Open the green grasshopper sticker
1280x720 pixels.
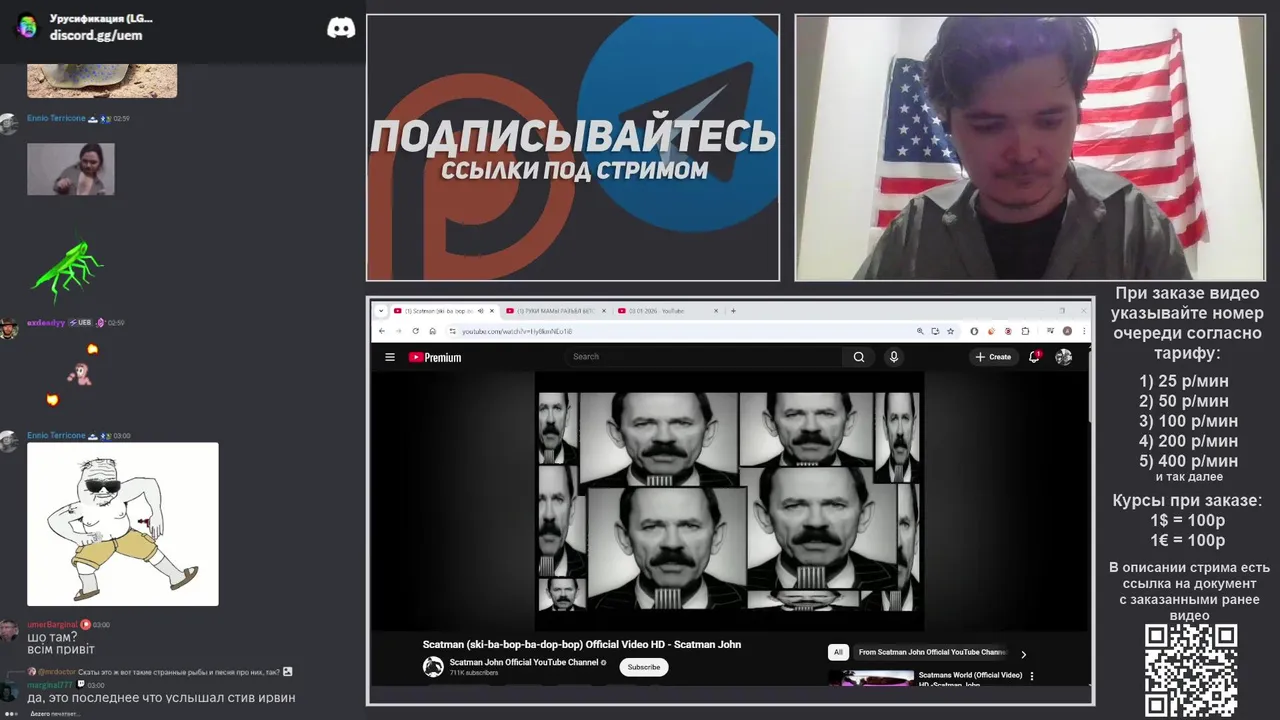pyautogui.click(x=67, y=269)
